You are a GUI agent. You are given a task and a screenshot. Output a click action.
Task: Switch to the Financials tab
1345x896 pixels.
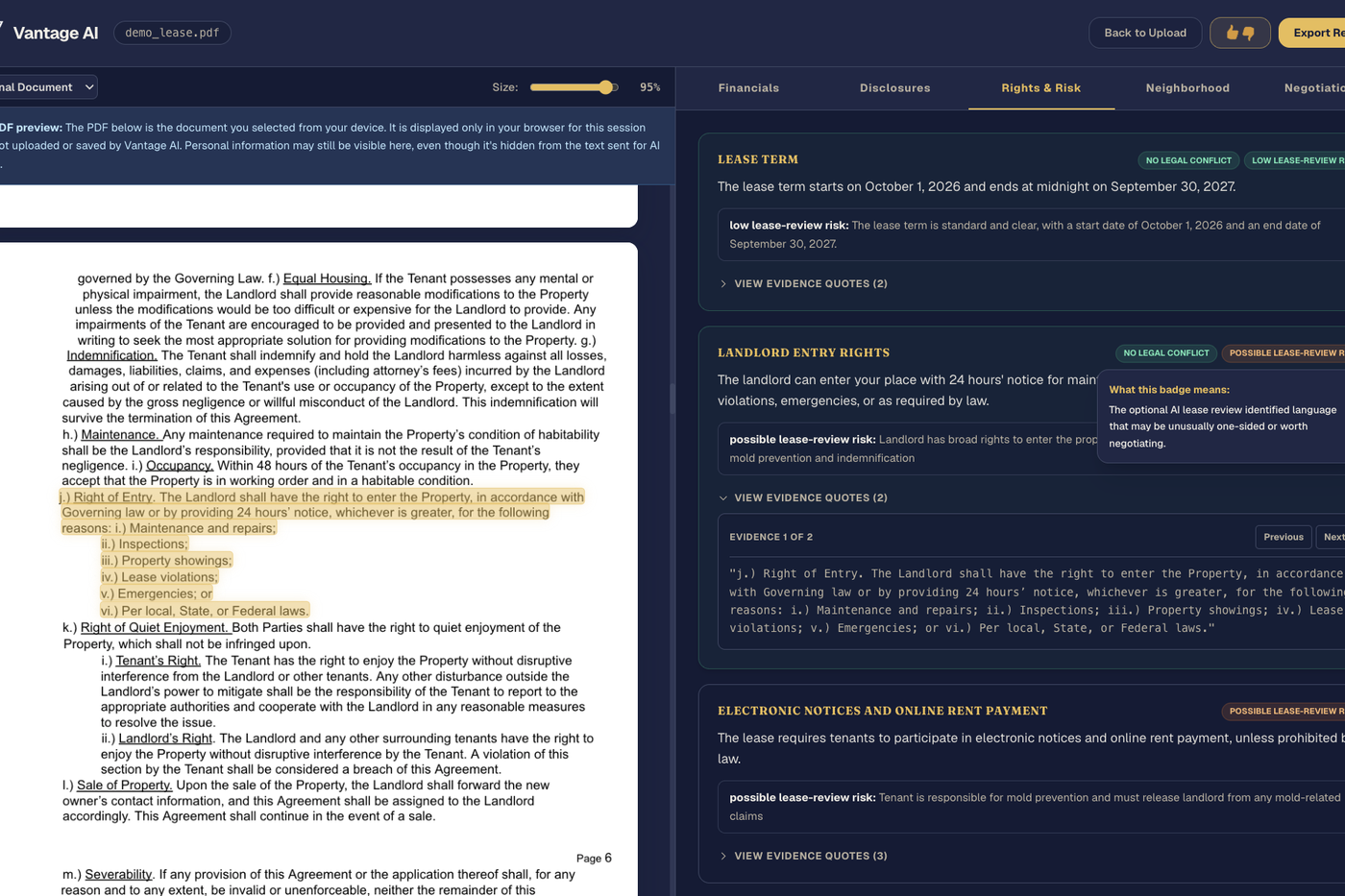(x=748, y=88)
